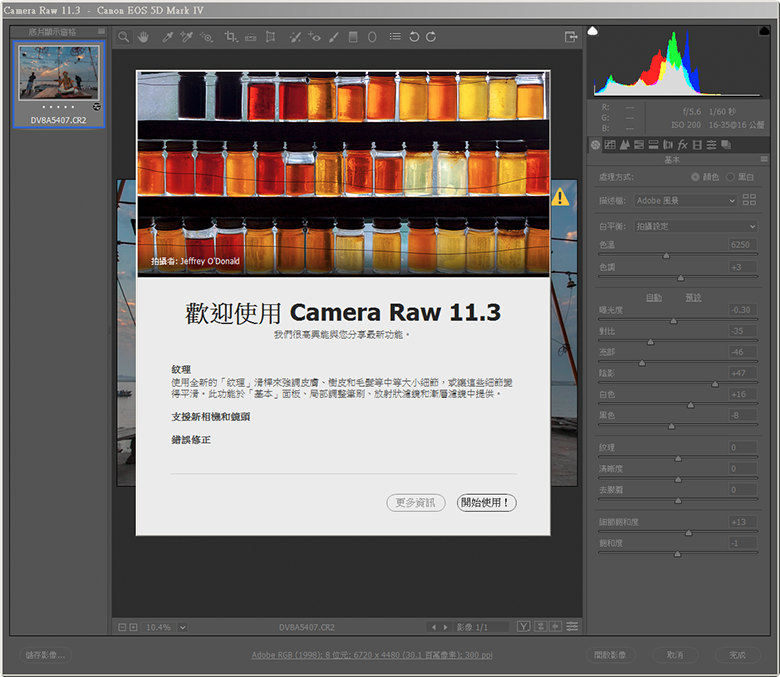
Task: Open the filmstrip panel menu
Action: click(101, 31)
